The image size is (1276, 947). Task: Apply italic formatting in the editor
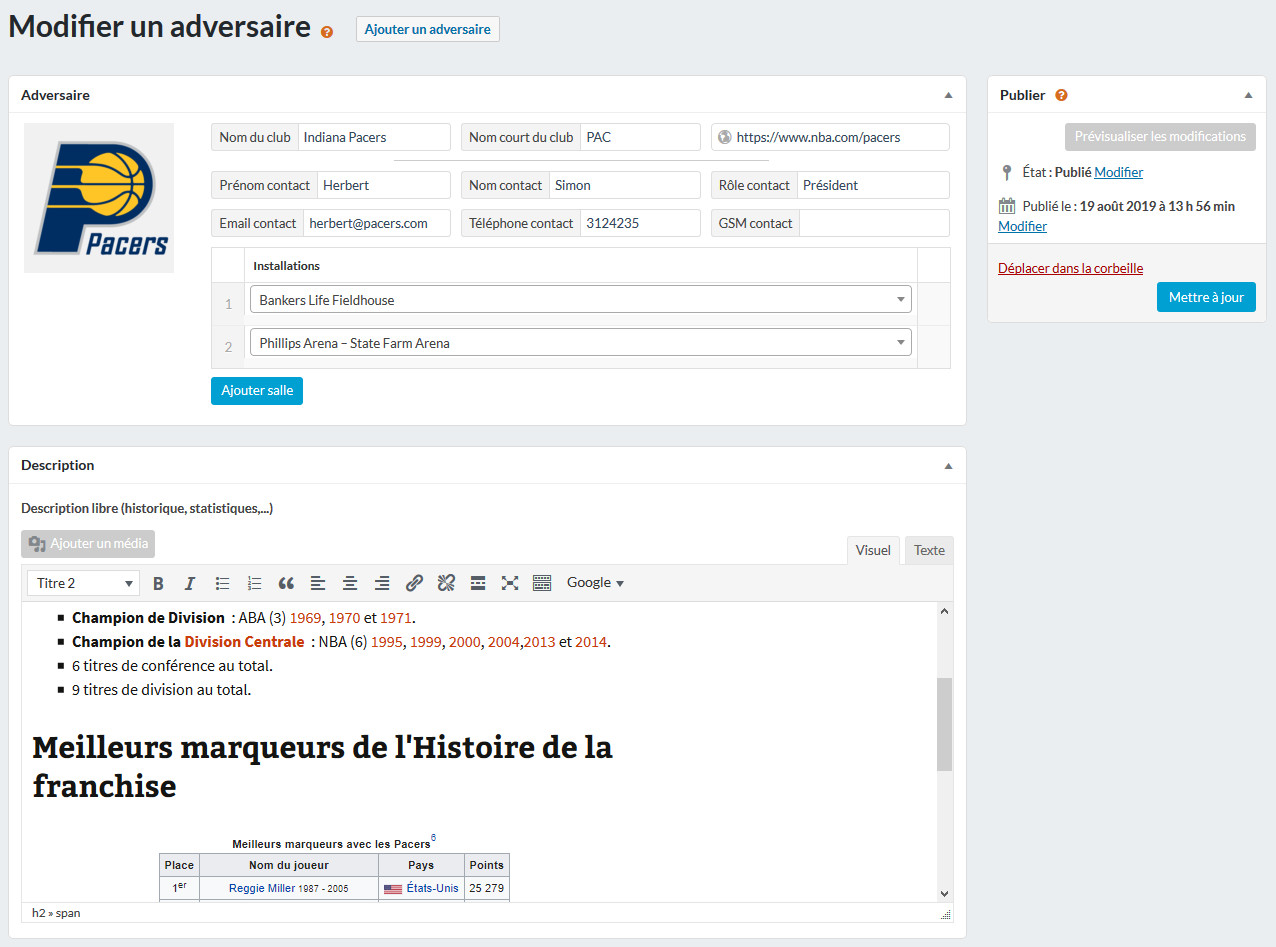pyautogui.click(x=190, y=583)
